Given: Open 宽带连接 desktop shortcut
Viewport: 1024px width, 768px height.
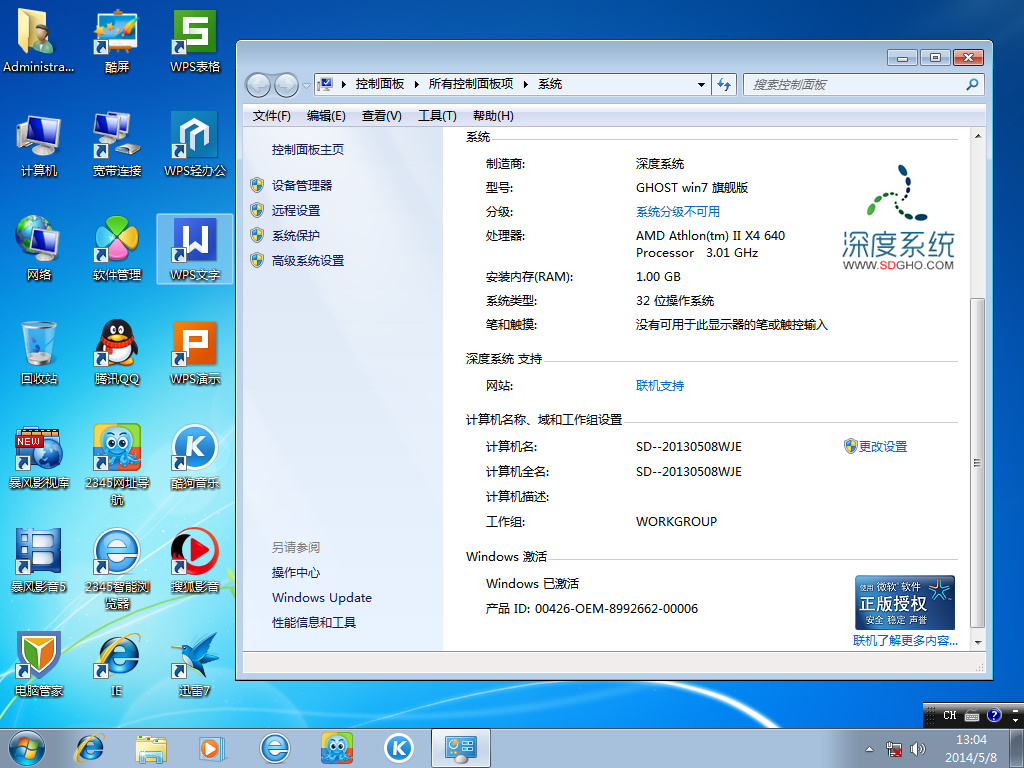Looking at the screenshot, I should pyautogui.click(x=116, y=145).
